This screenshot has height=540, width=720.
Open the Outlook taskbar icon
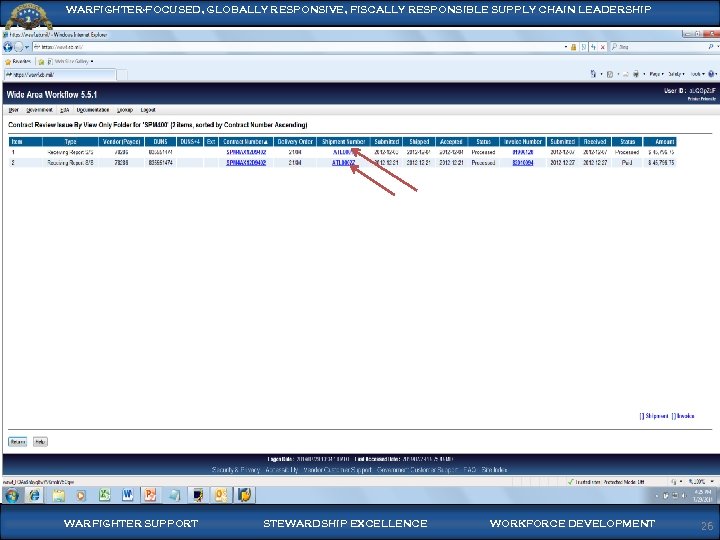(221, 495)
